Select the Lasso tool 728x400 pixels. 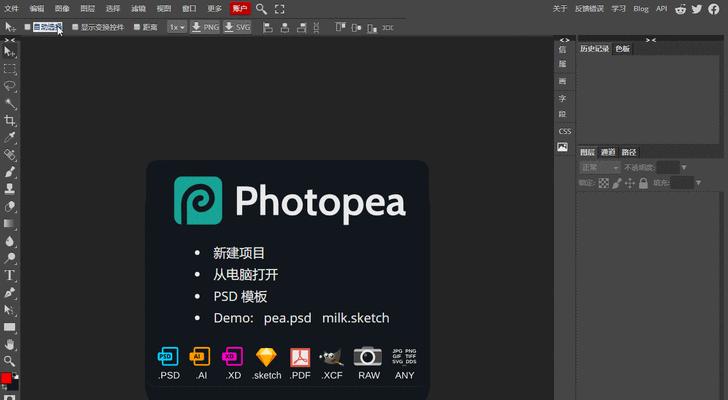(x=10, y=86)
